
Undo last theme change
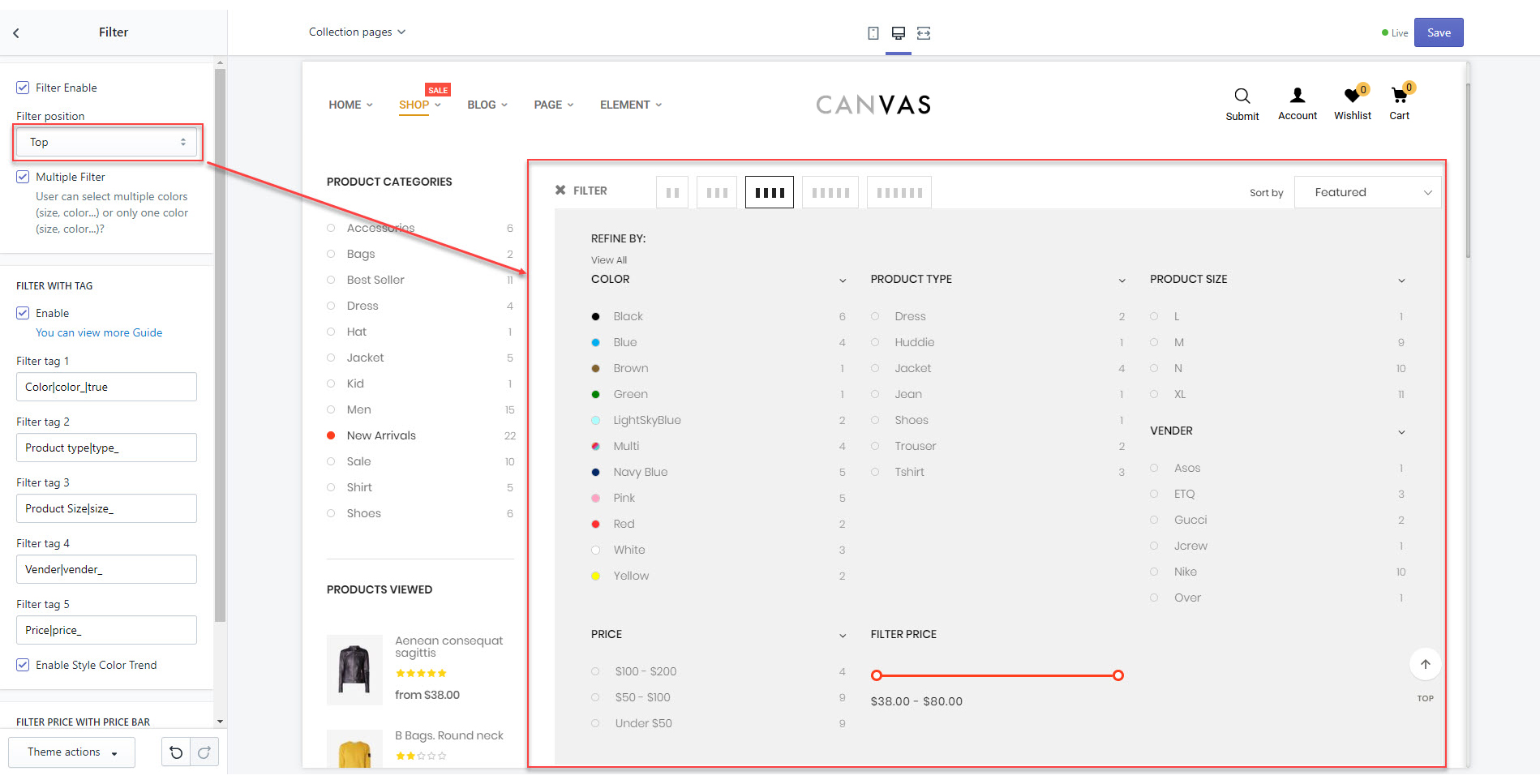tap(176, 752)
